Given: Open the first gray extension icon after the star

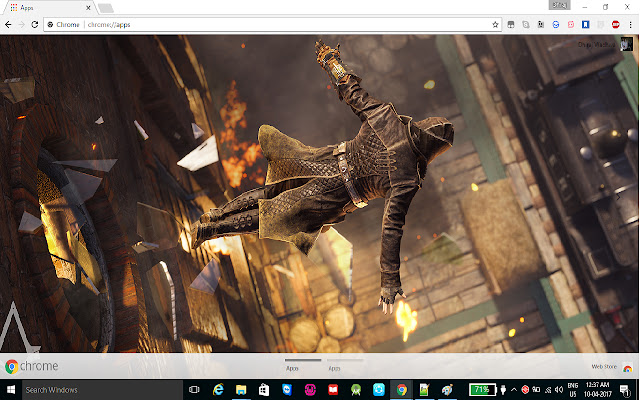Looking at the screenshot, I should [511, 25].
